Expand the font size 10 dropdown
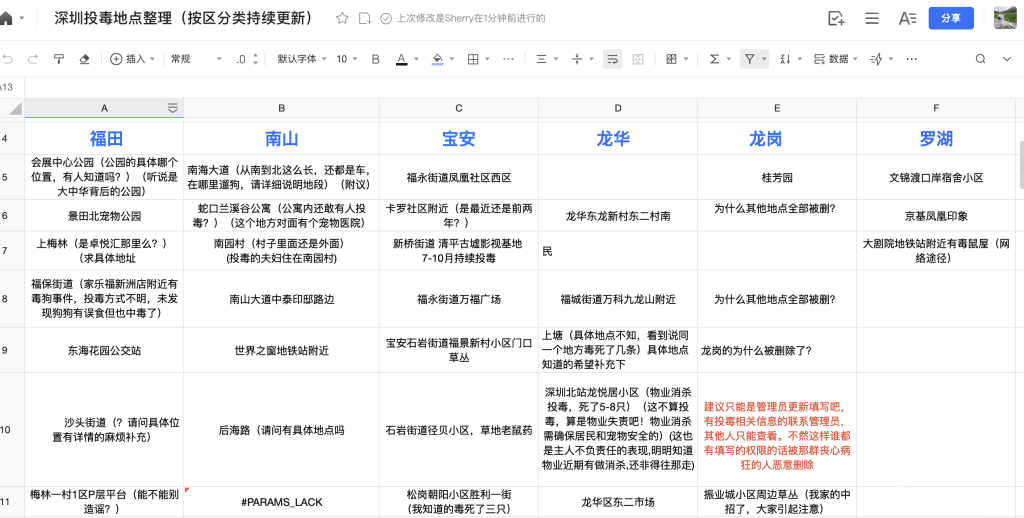This screenshot has height=518, width=1024. click(346, 59)
